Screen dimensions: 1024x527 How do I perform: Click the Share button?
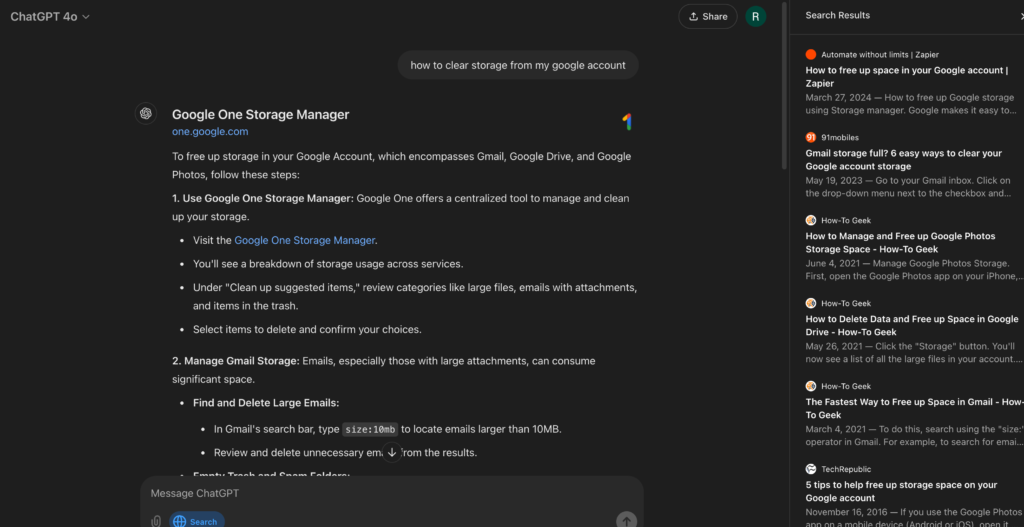point(707,16)
